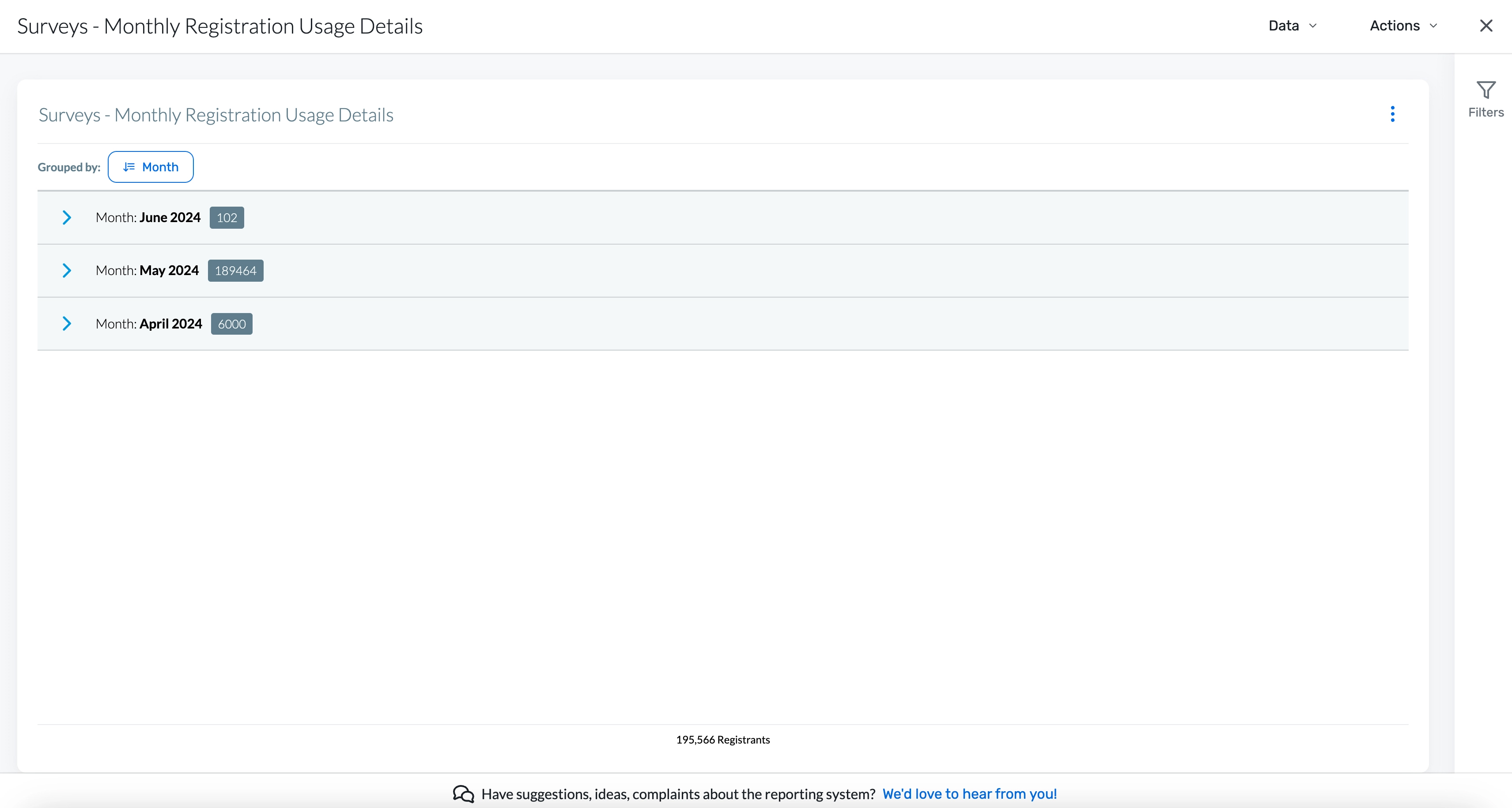Viewport: 1512px width, 808px height.
Task: Open the Data dropdown menu
Action: click(x=1293, y=26)
